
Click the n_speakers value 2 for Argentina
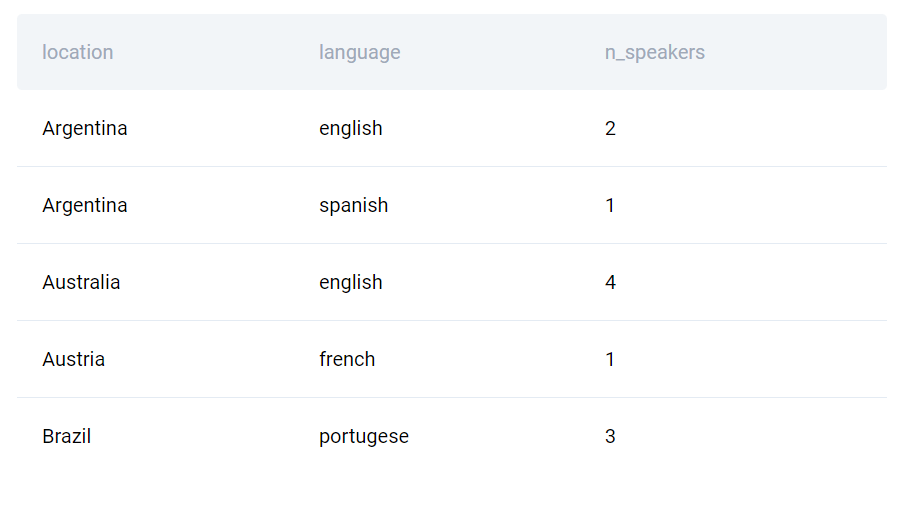point(610,128)
